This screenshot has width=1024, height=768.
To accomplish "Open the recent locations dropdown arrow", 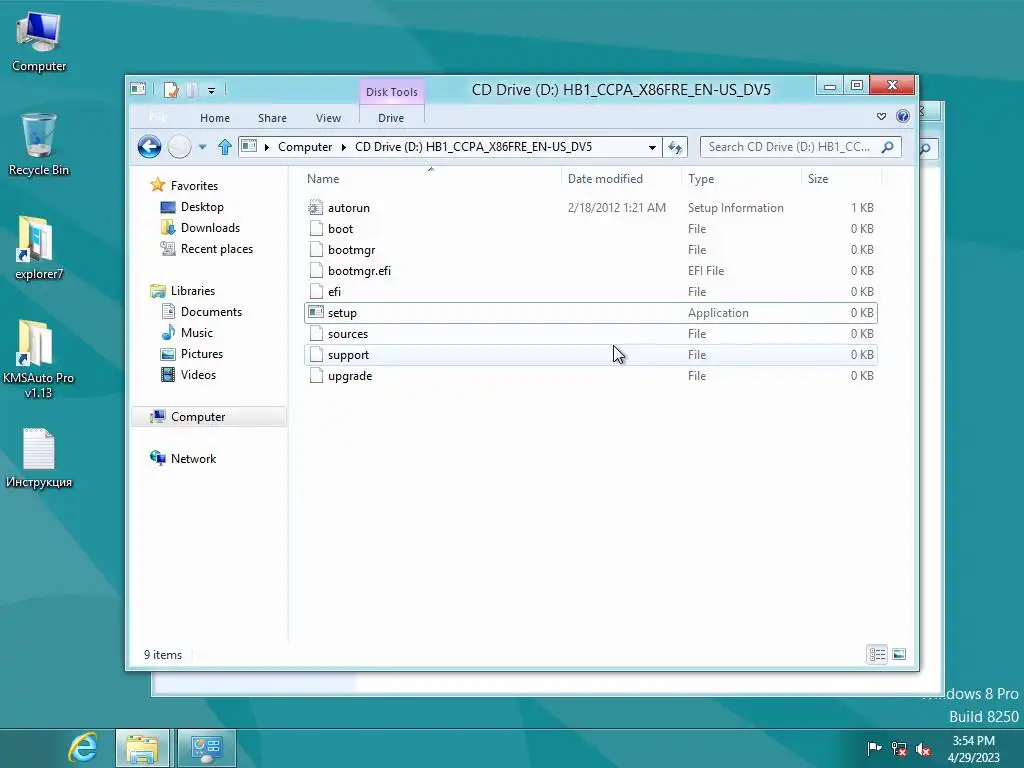I will click(x=202, y=147).
